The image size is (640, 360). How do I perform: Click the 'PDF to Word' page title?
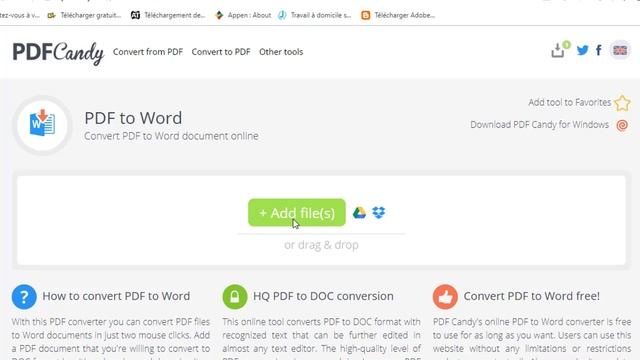133,118
